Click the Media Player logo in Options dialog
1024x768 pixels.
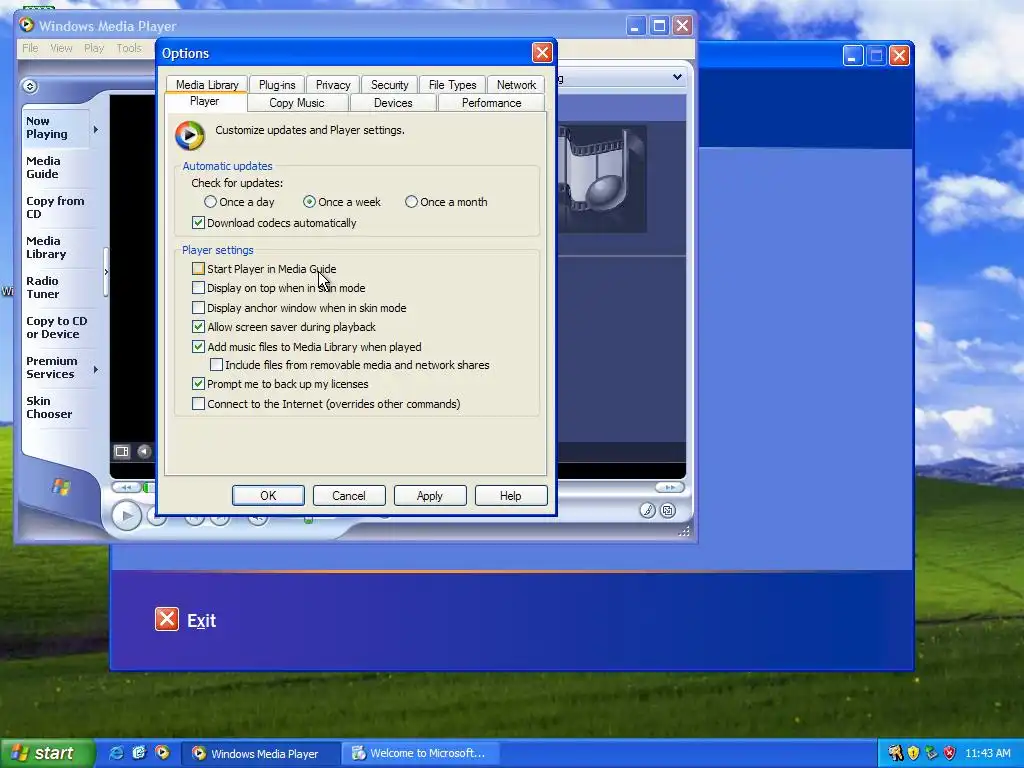pos(189,135)
